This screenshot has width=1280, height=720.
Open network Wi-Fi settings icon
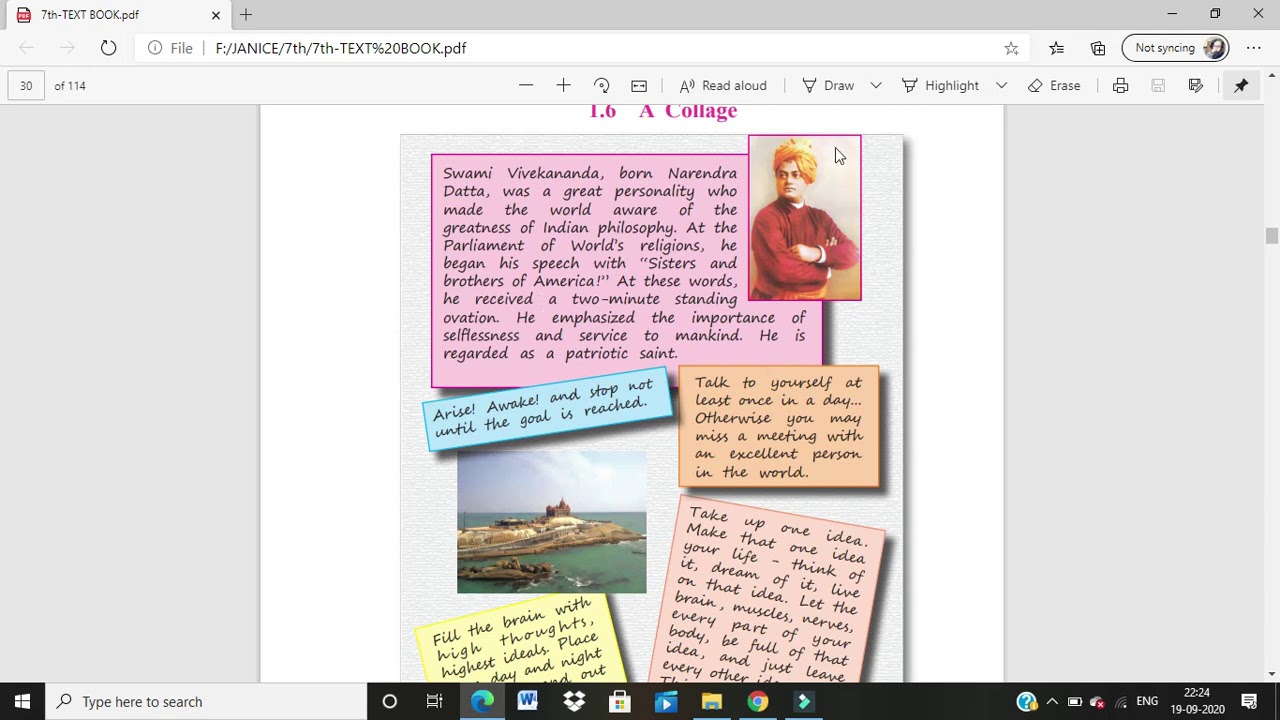[x=1121, y=702]
